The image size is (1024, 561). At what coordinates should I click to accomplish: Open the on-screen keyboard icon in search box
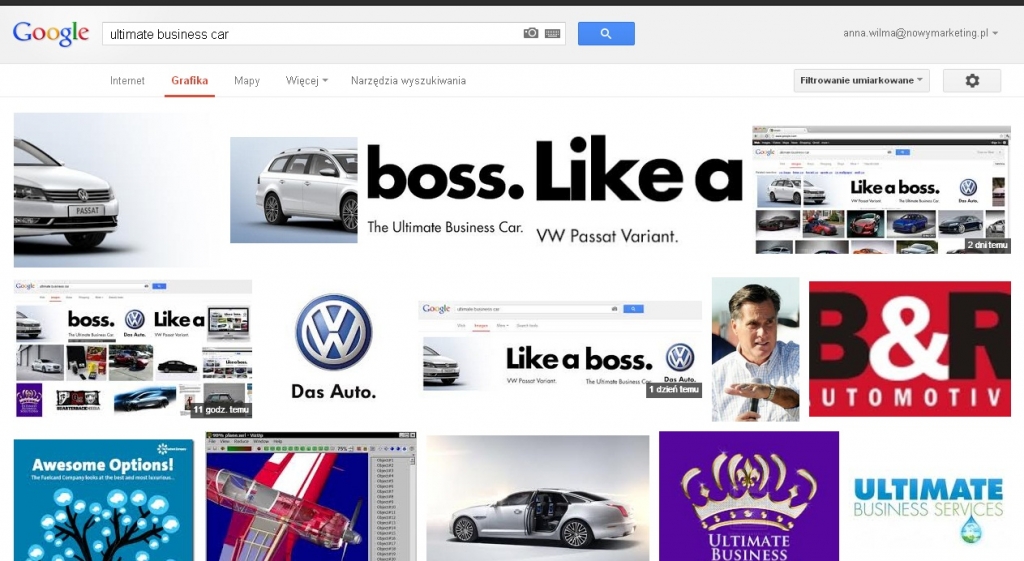tap(553, 34)
